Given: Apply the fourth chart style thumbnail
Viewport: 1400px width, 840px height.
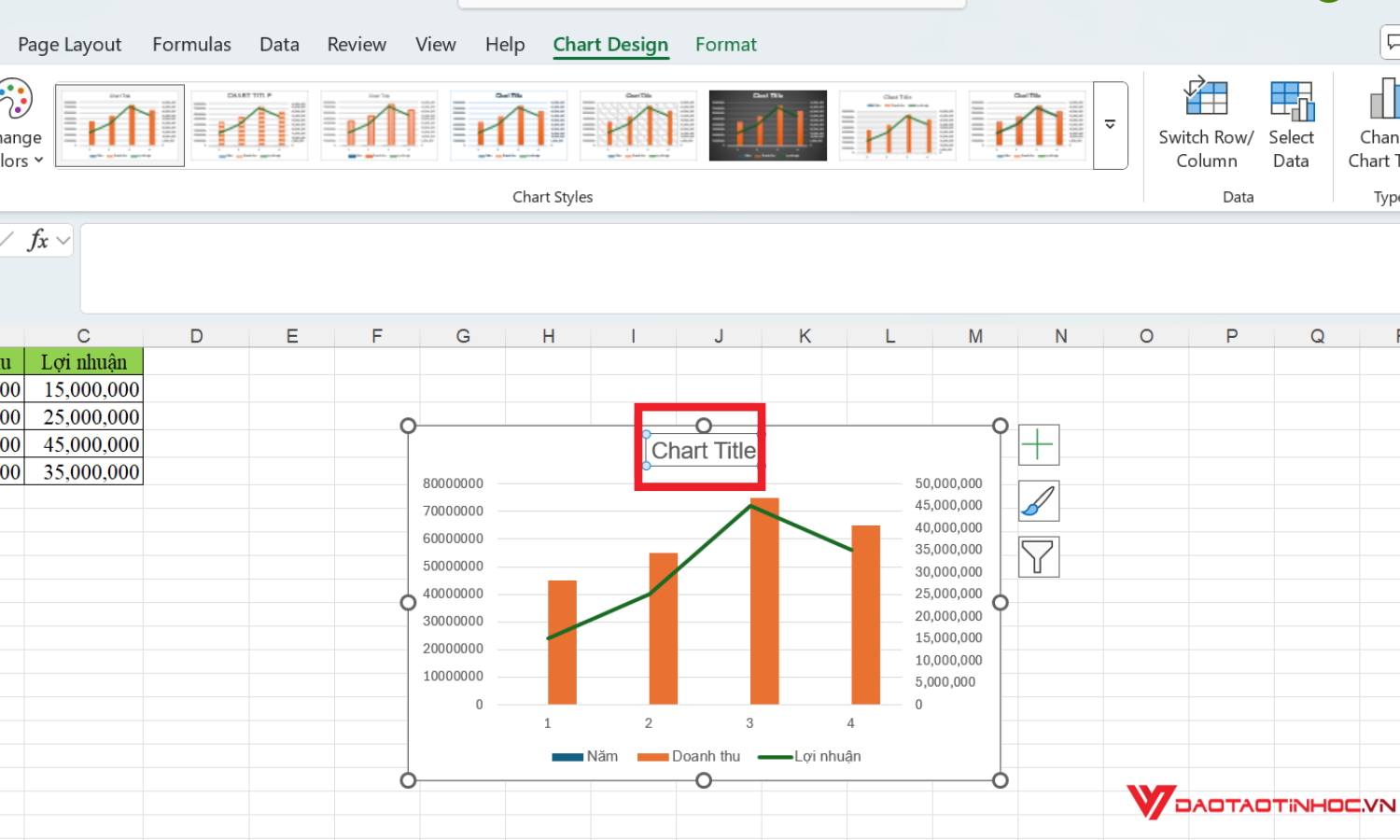Looking at the screenshot, I should (x=509, y=125).
